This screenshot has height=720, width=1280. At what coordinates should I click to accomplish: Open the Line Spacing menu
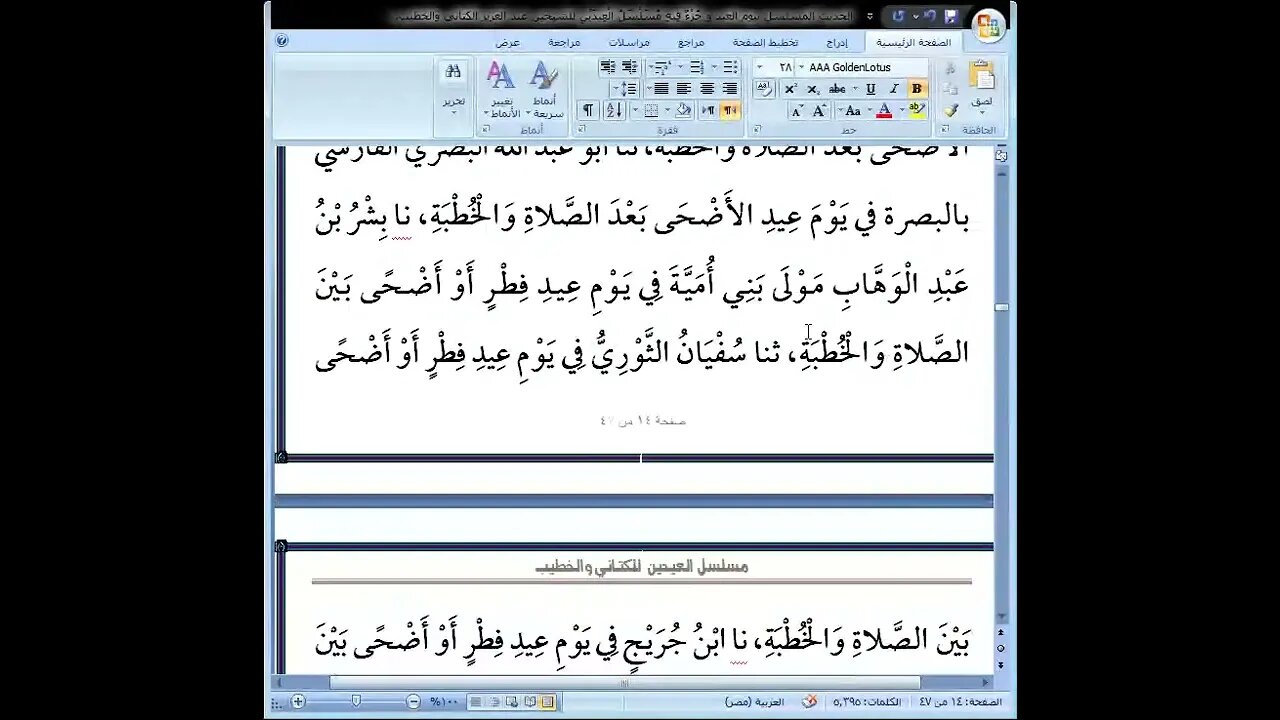627,89
